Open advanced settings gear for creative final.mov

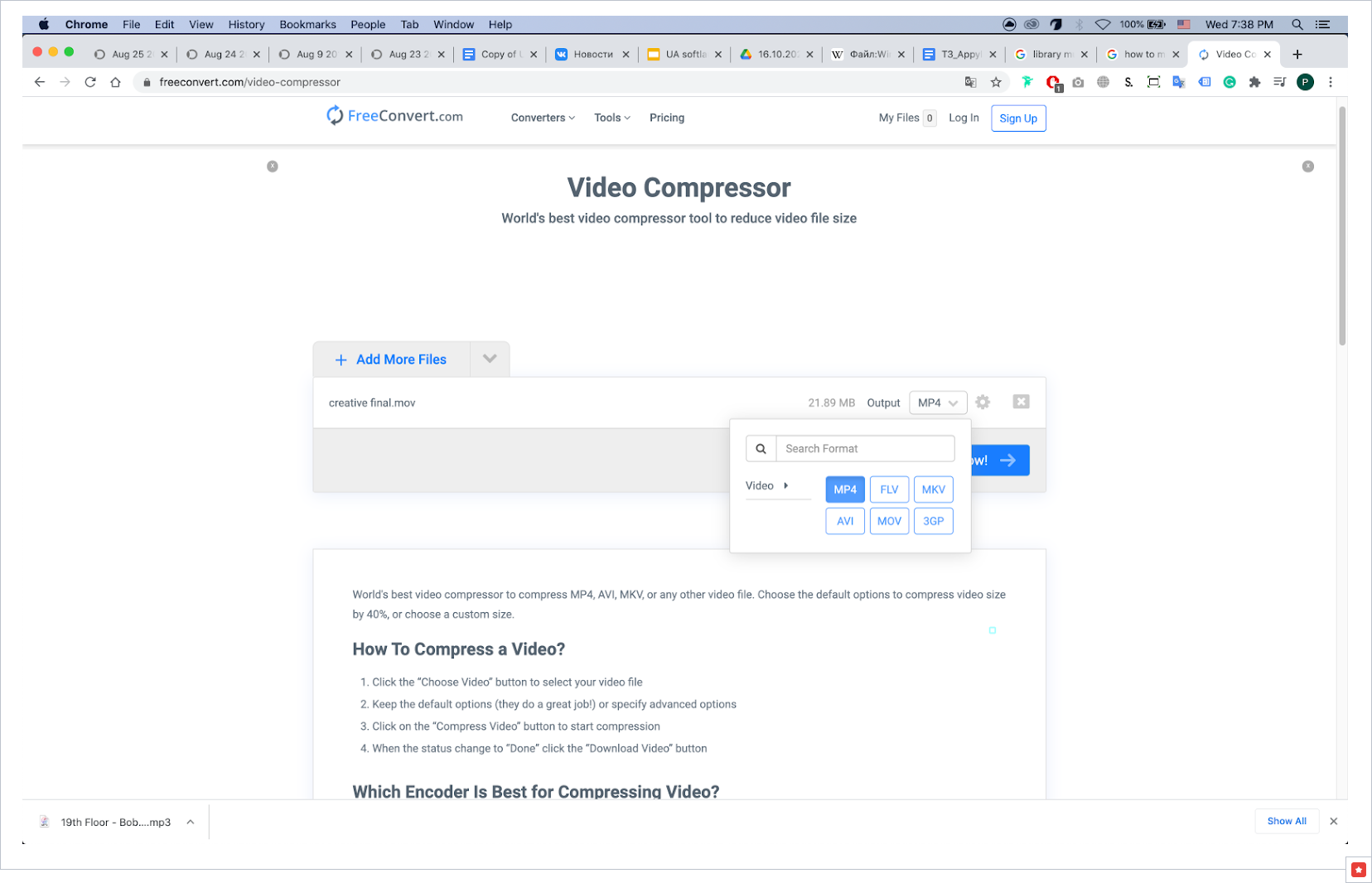tap(983, 403)
